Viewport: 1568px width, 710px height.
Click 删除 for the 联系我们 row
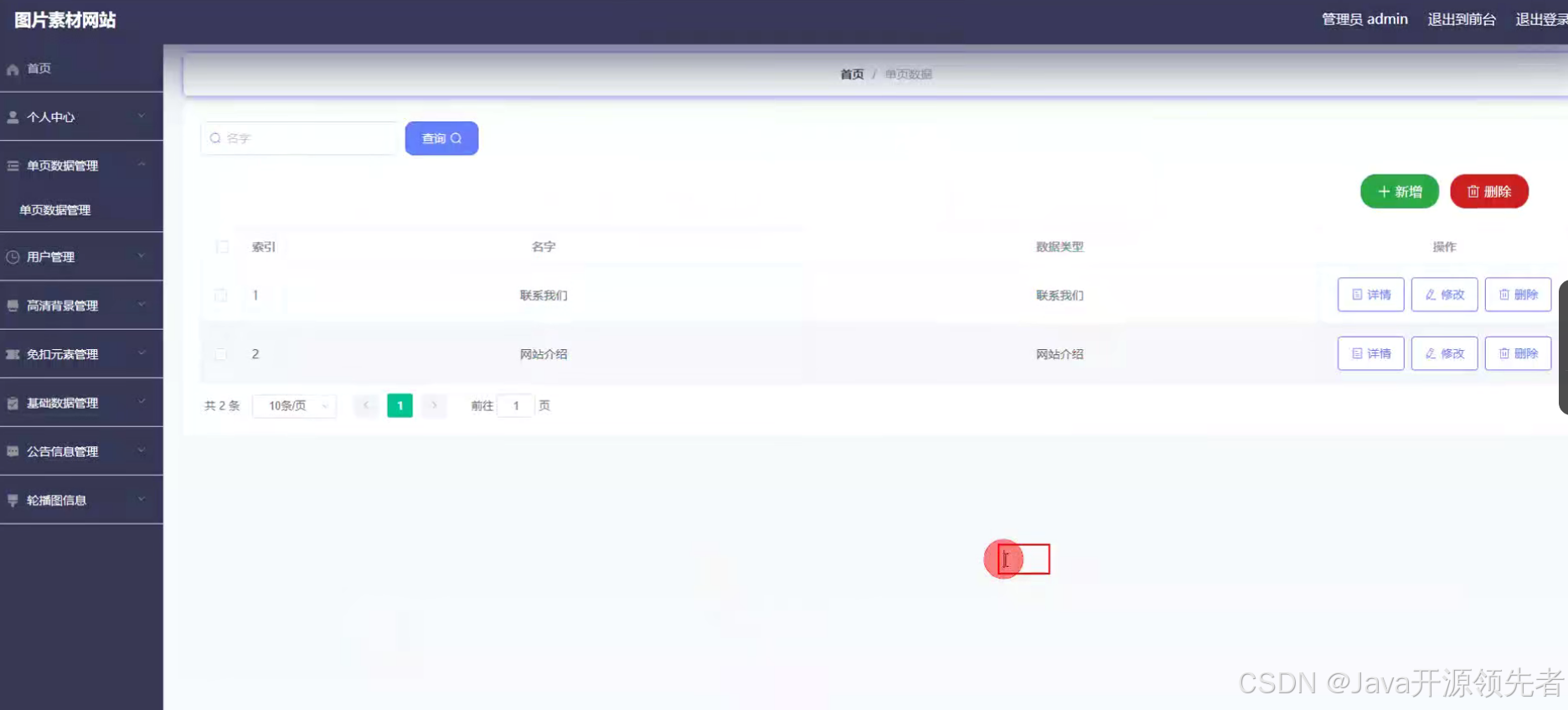(x=1519, y=295)
